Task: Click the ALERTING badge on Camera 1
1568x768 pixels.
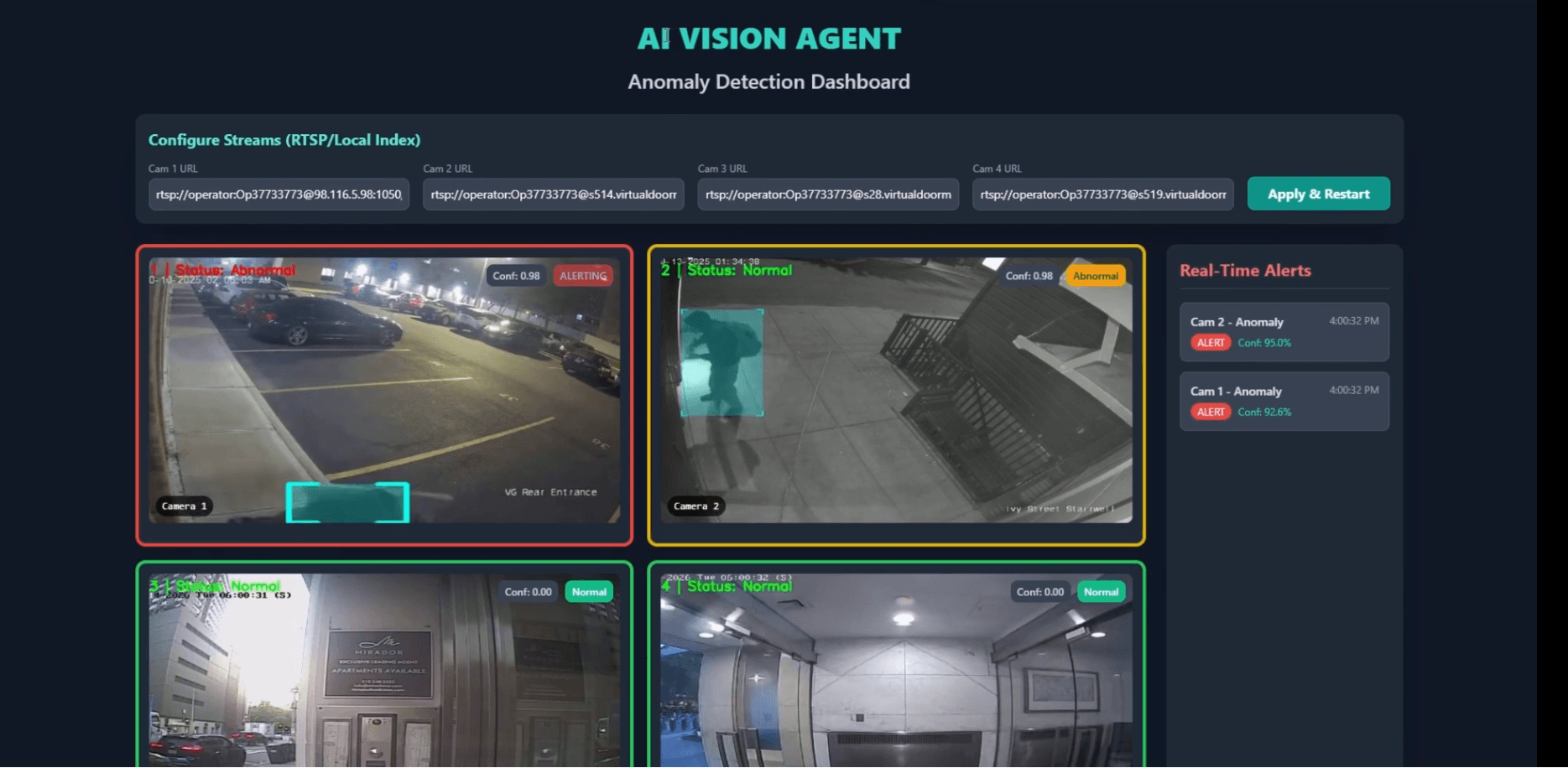Action: click(583, 276)
